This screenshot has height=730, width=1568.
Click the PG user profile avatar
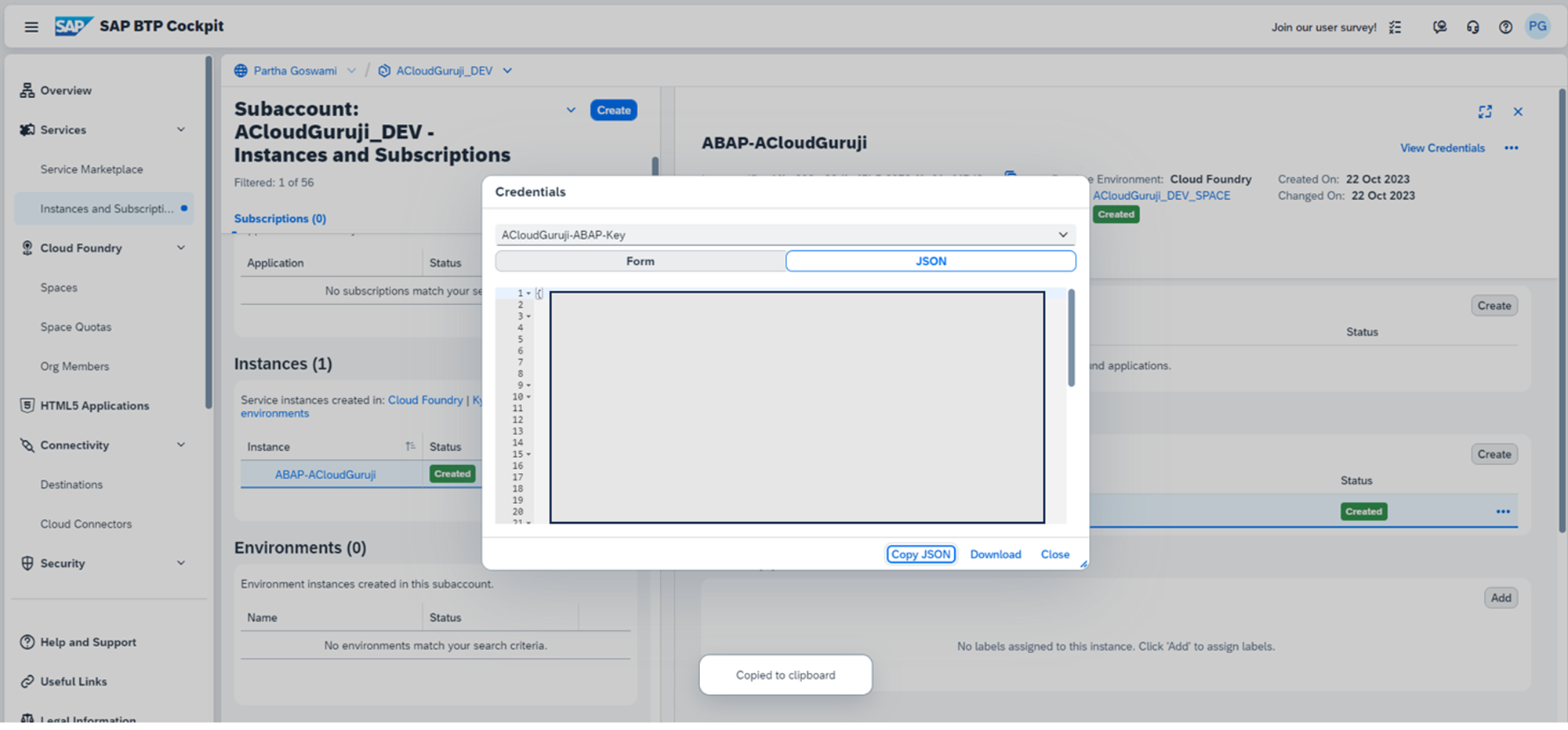pyautogui.click(x=1537, y=27)
